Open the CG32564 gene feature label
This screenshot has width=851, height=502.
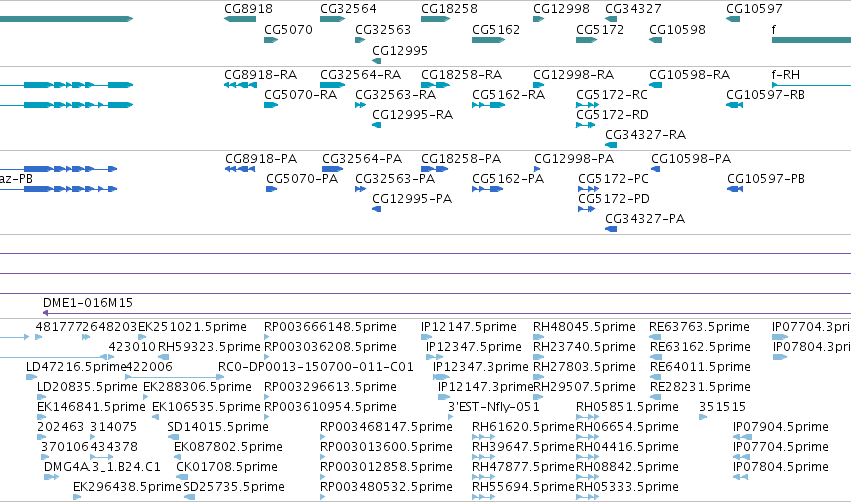[x=348, y=9]
